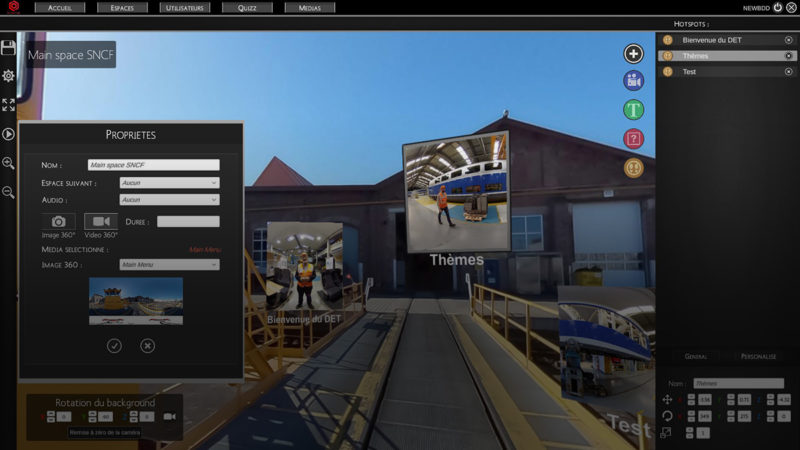Open the Image 360 Main Menu dropdown
The image size is (800, 450).
[169, 264]
